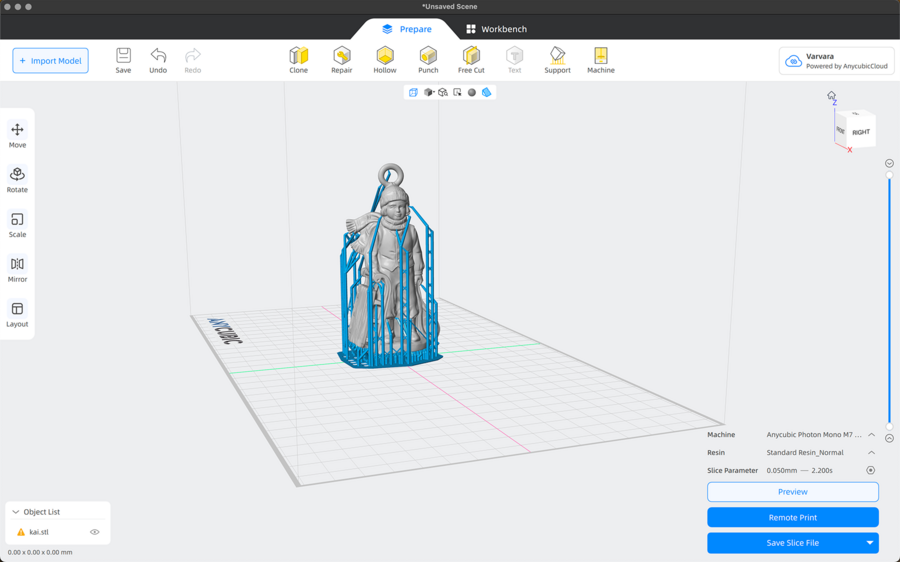This screenshot has height=562, width=900.
Task: Click the top handle of layer slider
Action: point(889,175)
